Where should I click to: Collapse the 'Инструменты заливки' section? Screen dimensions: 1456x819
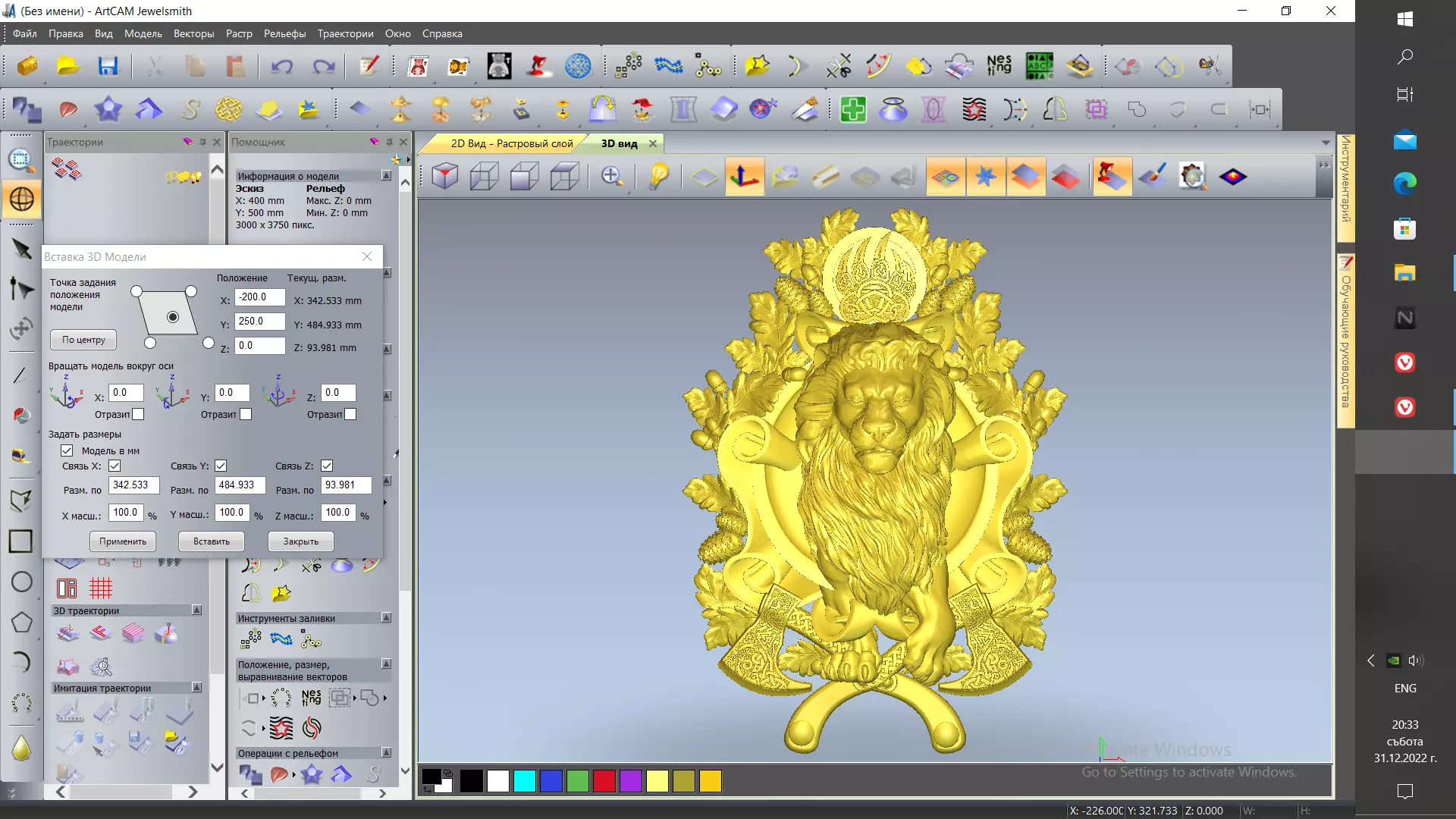[x=386, y=617]
